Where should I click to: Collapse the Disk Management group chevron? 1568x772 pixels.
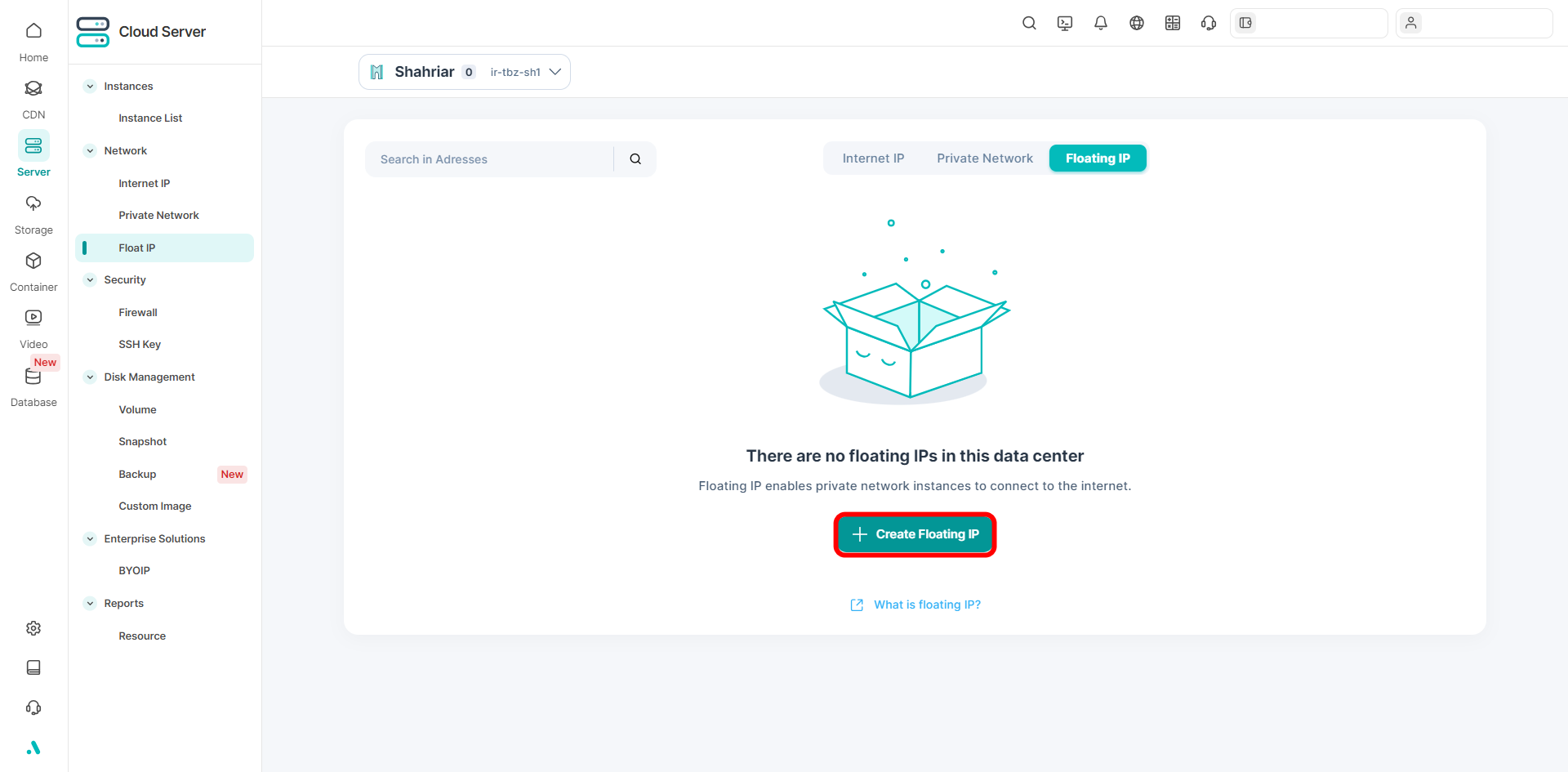click(x=91, y=377)
